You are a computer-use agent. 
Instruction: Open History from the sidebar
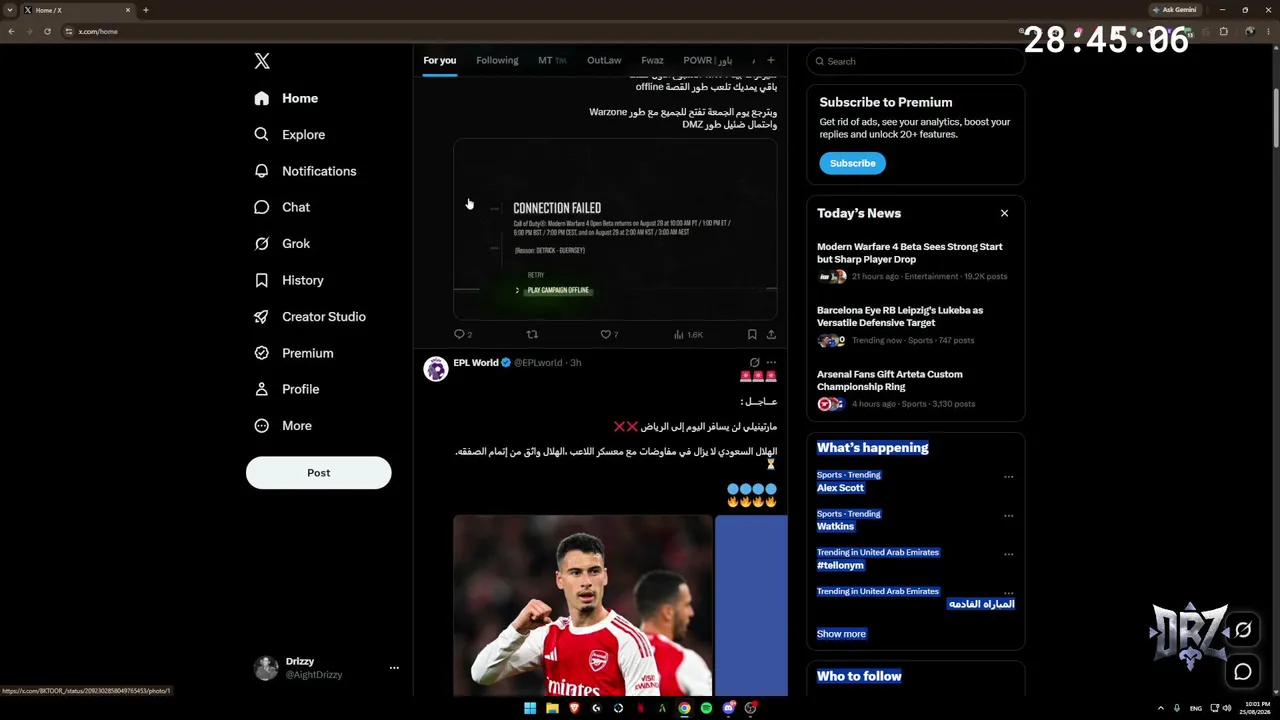point(289,280)
